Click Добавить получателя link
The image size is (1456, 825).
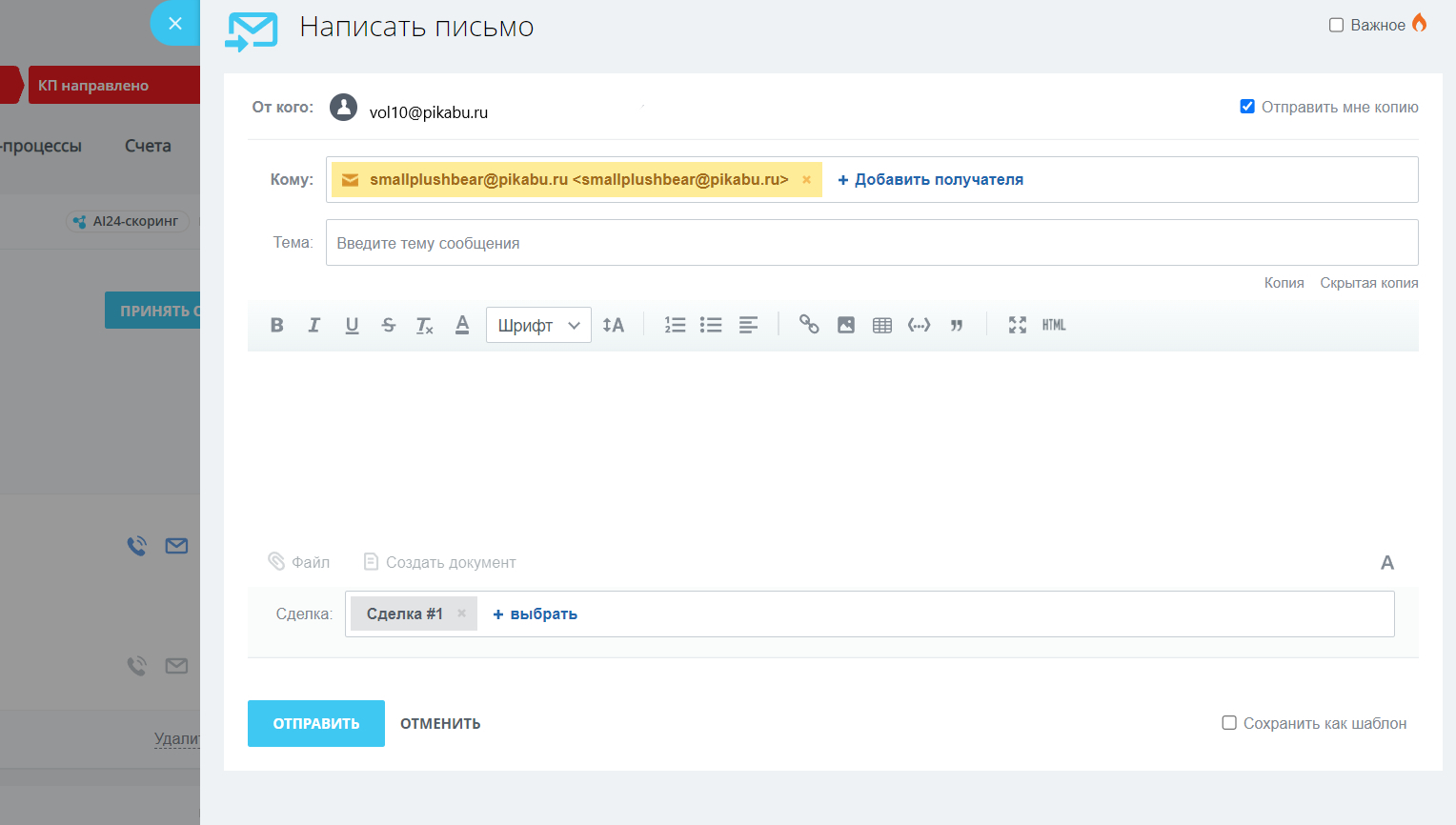click(930, 180)
